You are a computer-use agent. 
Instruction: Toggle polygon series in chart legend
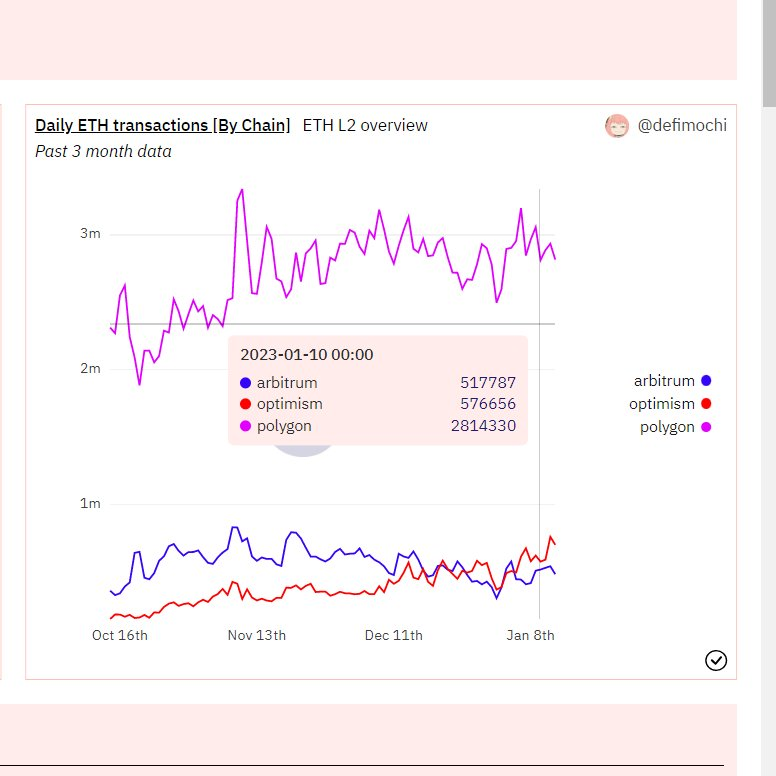pos(675,427)
